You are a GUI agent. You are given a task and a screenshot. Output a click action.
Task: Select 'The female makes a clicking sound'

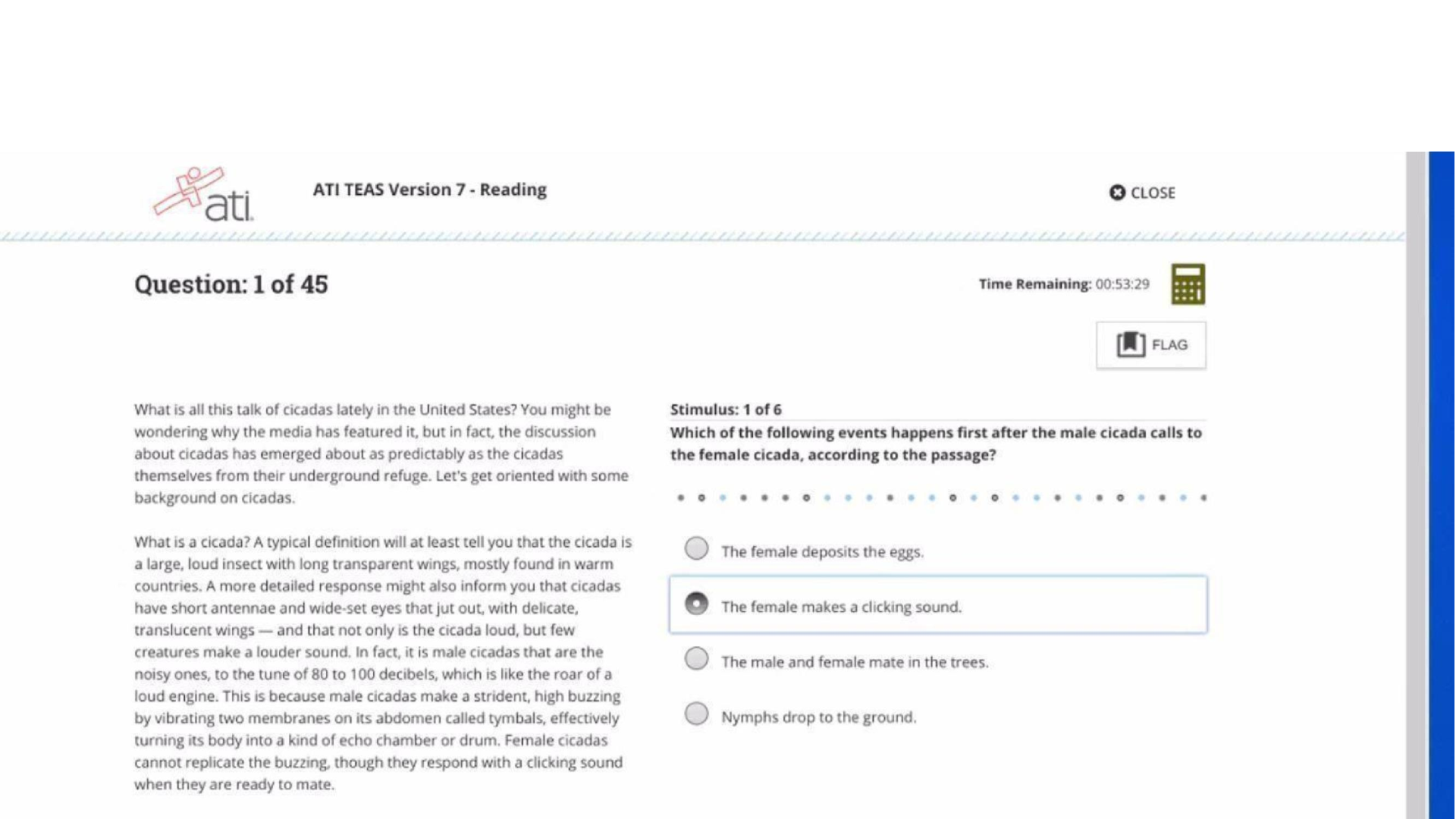click(x=696, y=604)
